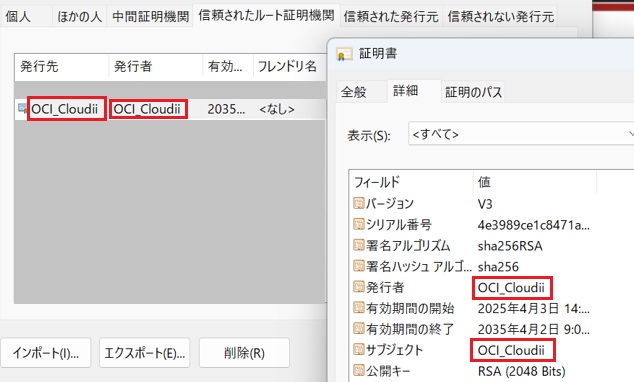Click the V3 version value
The height and width of the screenshot is (382, 634).
click(x=485, y=204)
